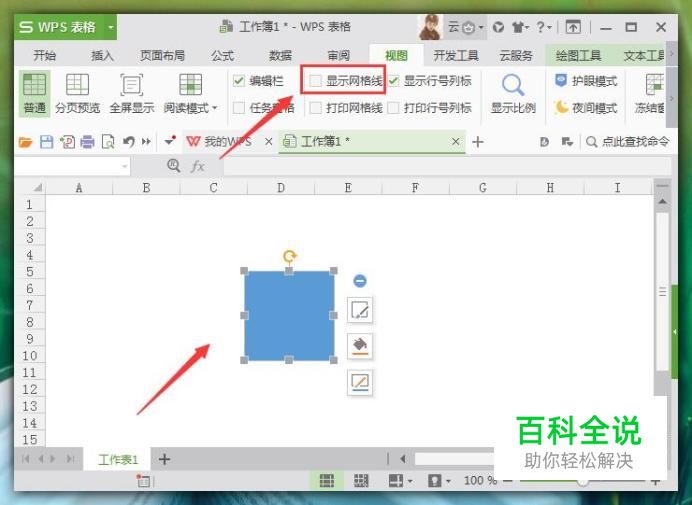Add a new worksheet with plus button
This screenshot has height=505, width=692.
tap(164, 460)
